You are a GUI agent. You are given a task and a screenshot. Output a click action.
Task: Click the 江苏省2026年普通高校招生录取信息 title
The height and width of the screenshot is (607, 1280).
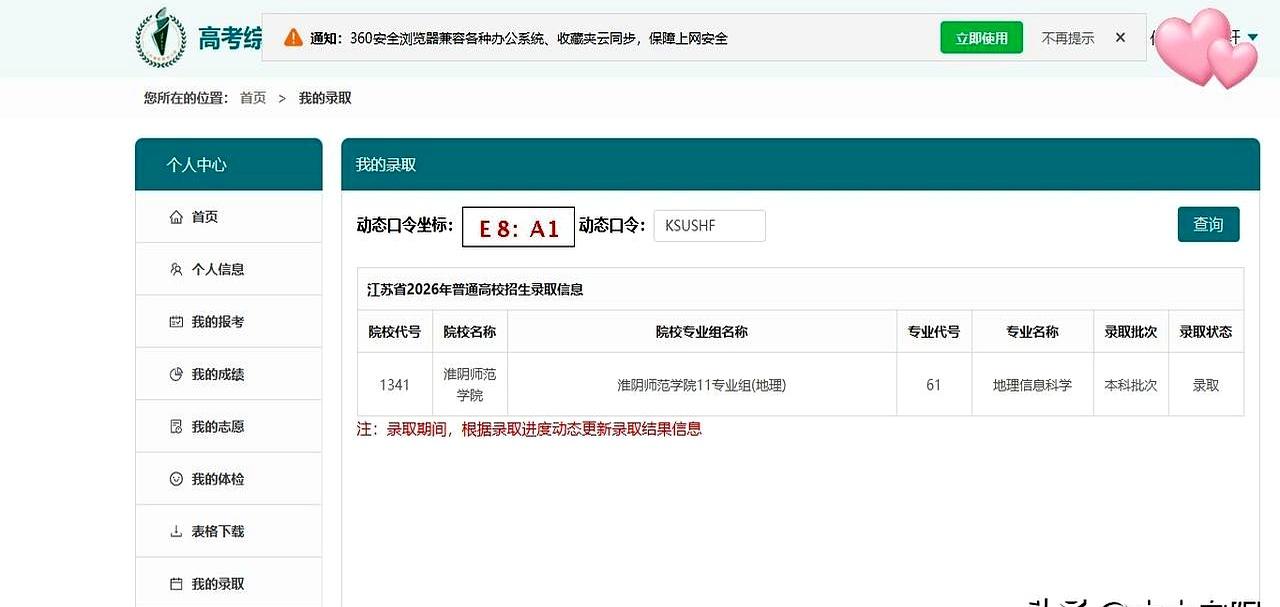pyautogui.click(x=475, y=290)
